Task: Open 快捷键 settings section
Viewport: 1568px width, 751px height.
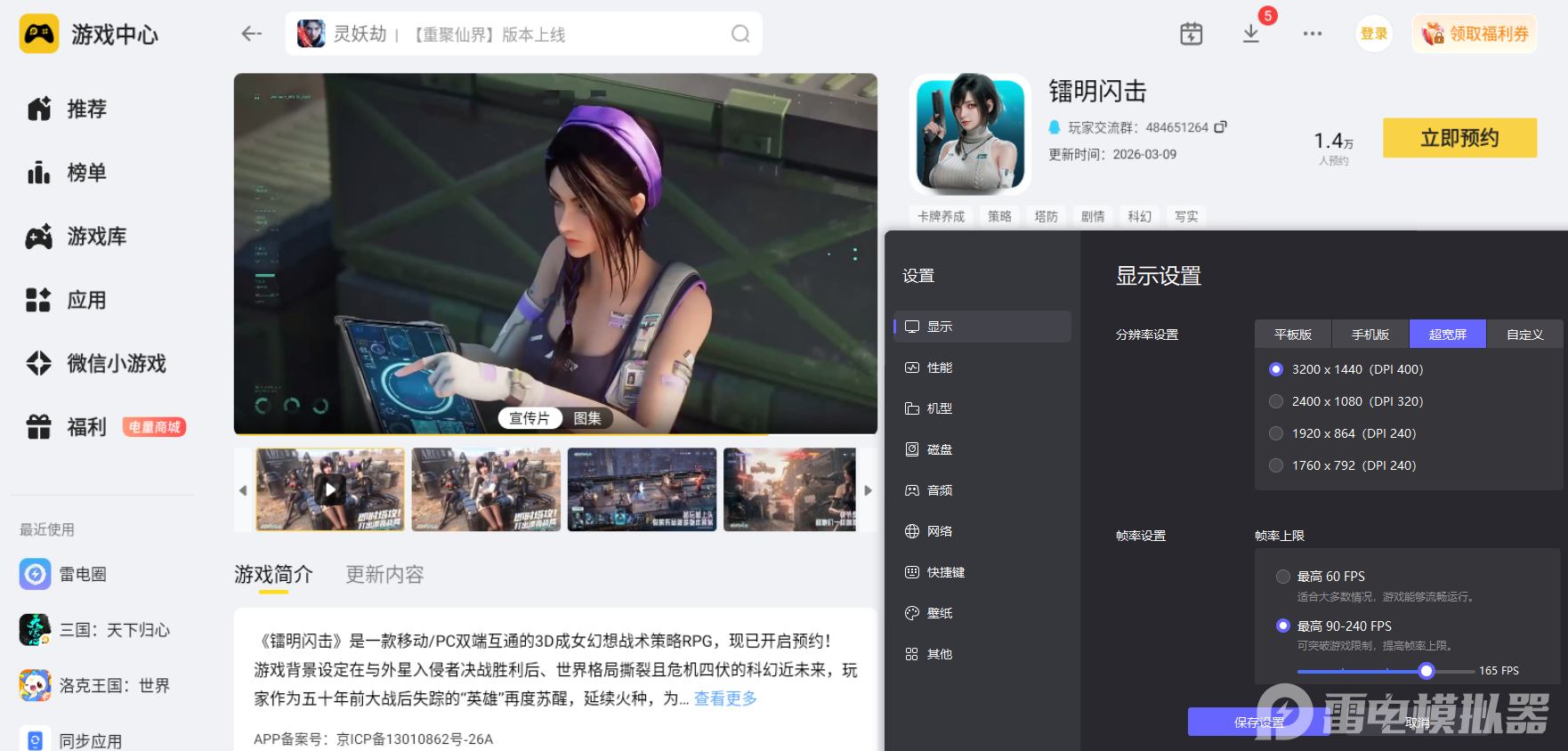Action: click(x=982, y=572)
